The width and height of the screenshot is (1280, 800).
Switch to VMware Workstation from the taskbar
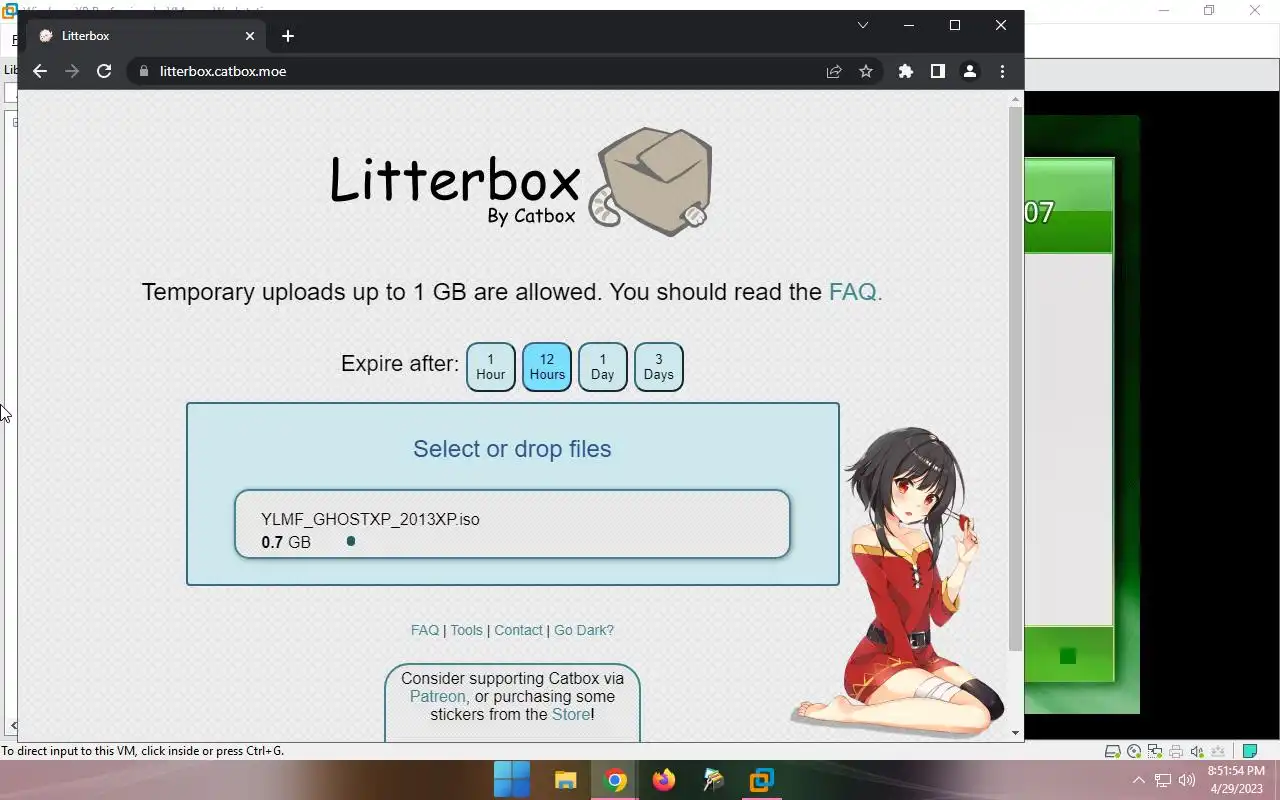pos(762,780)
